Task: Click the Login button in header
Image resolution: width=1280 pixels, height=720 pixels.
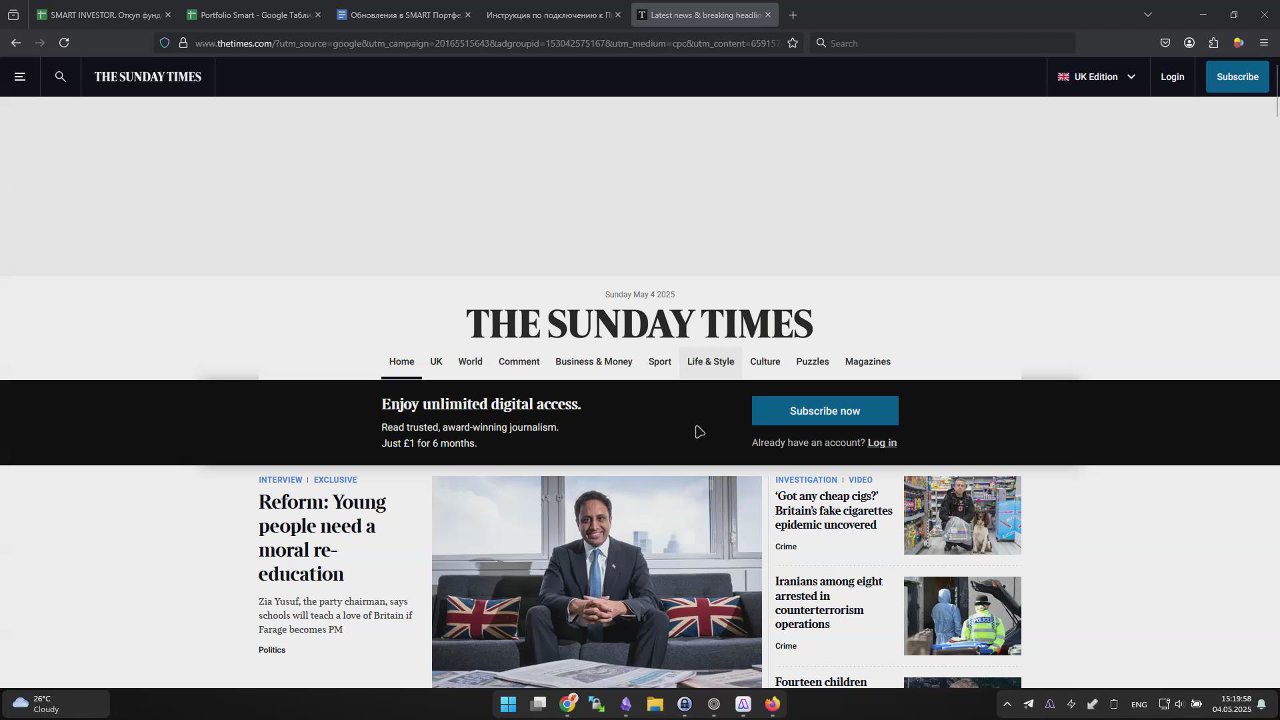Action: coord(1172,77)
